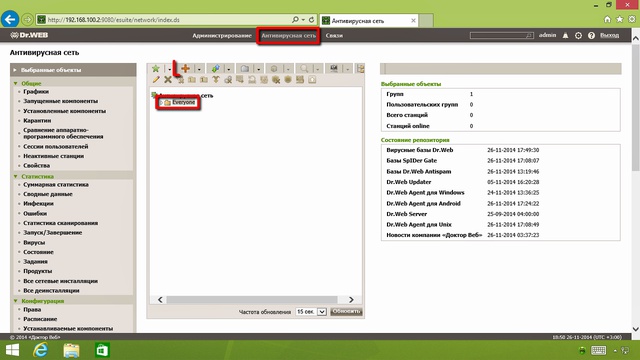Viewport: 640px width, 360px height.
Task: Open the Windows Start button
Action: [x=12, y=350]
